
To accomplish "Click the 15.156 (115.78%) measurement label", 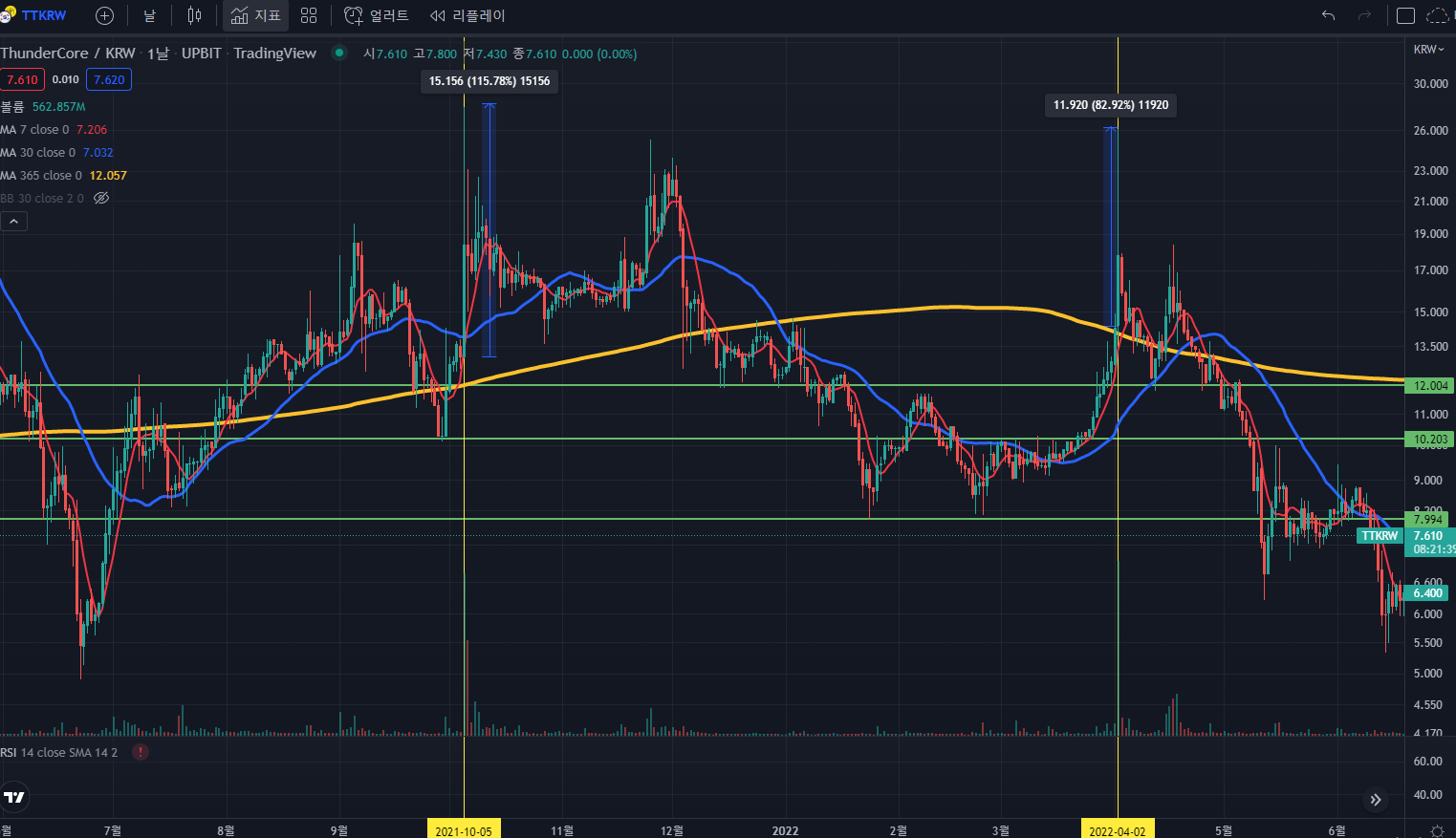I will [489, 81].
